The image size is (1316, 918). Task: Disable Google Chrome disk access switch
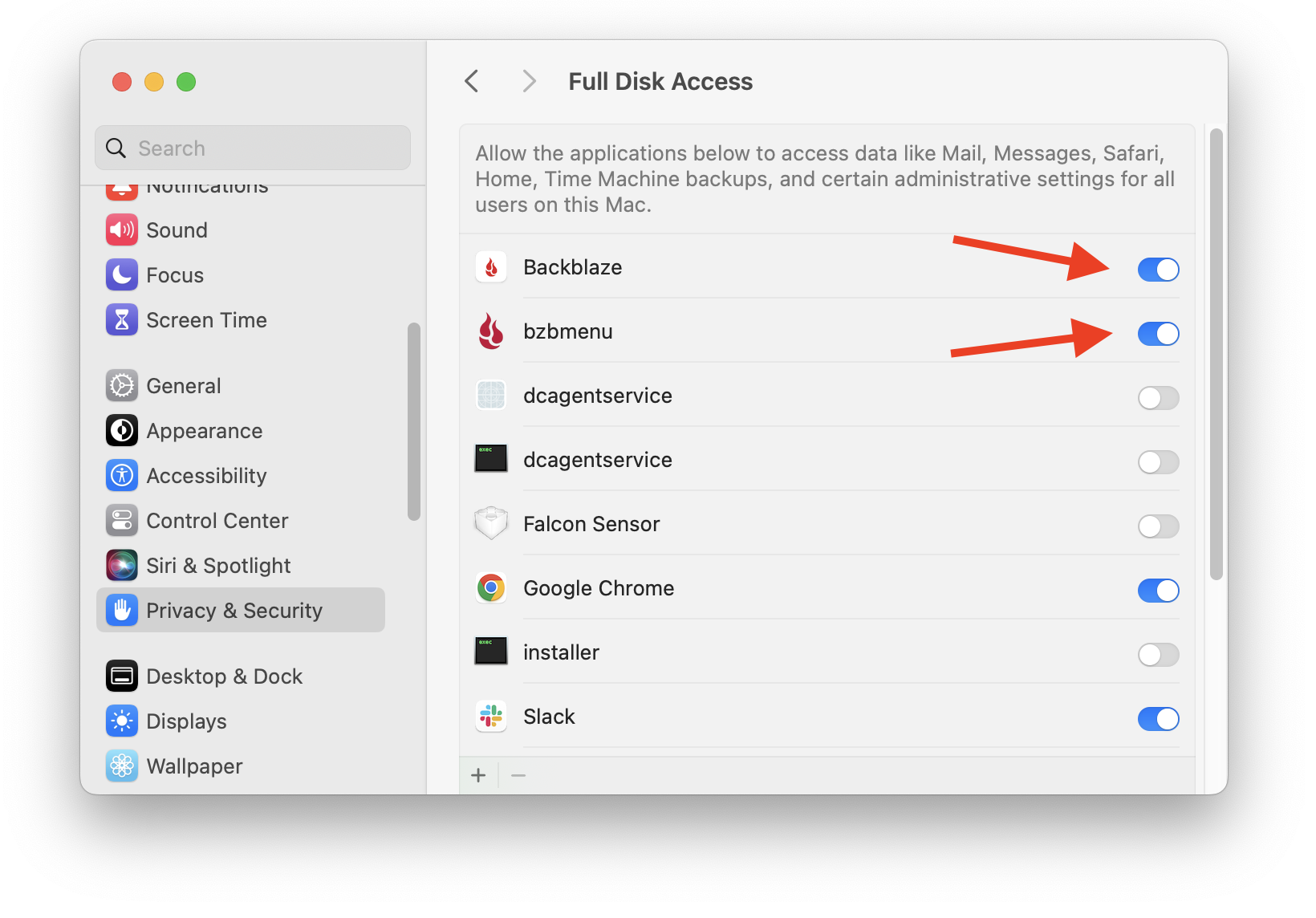pos(1159,591)
